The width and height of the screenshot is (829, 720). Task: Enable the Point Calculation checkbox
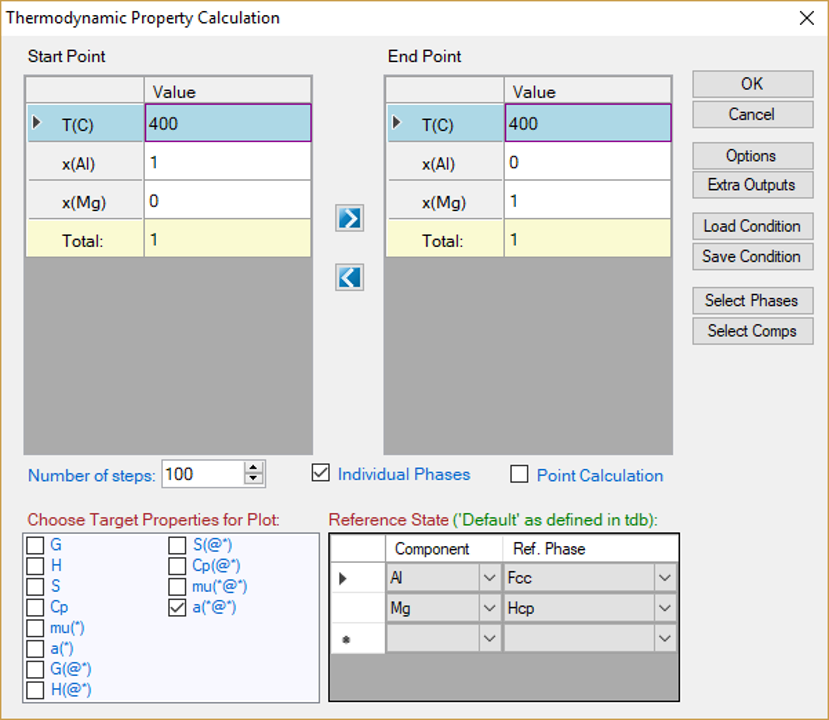click(519, 475)
